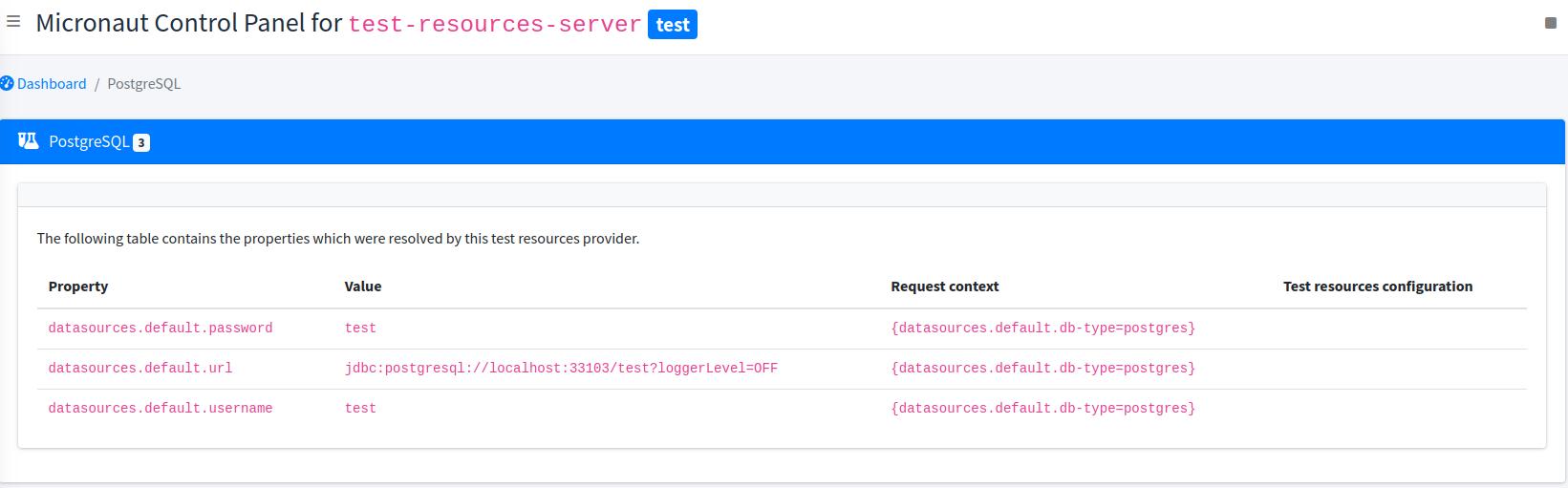Click the Request context column header
Viewport: 1568px width, 488px height.
pyautogui.click(x=944, y=286)
